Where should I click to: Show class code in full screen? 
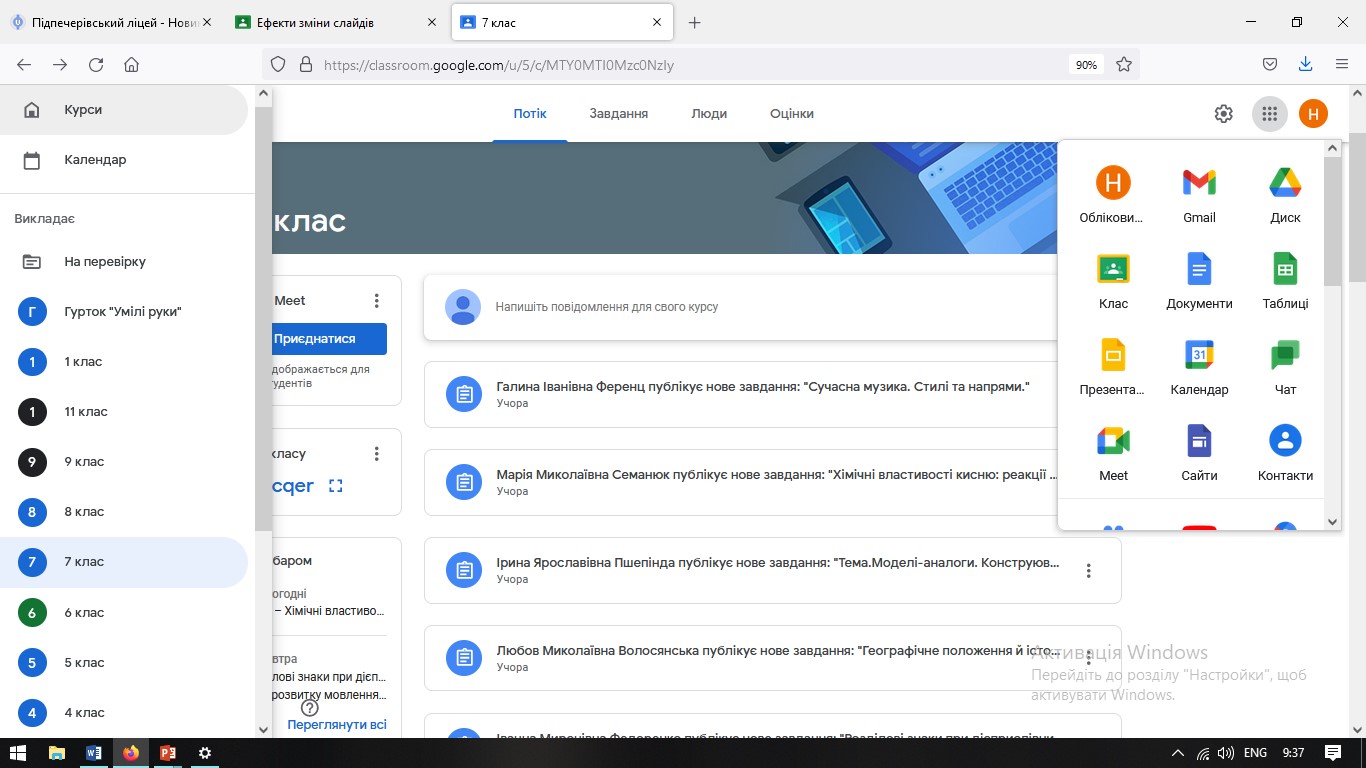[x=336, y=486]
